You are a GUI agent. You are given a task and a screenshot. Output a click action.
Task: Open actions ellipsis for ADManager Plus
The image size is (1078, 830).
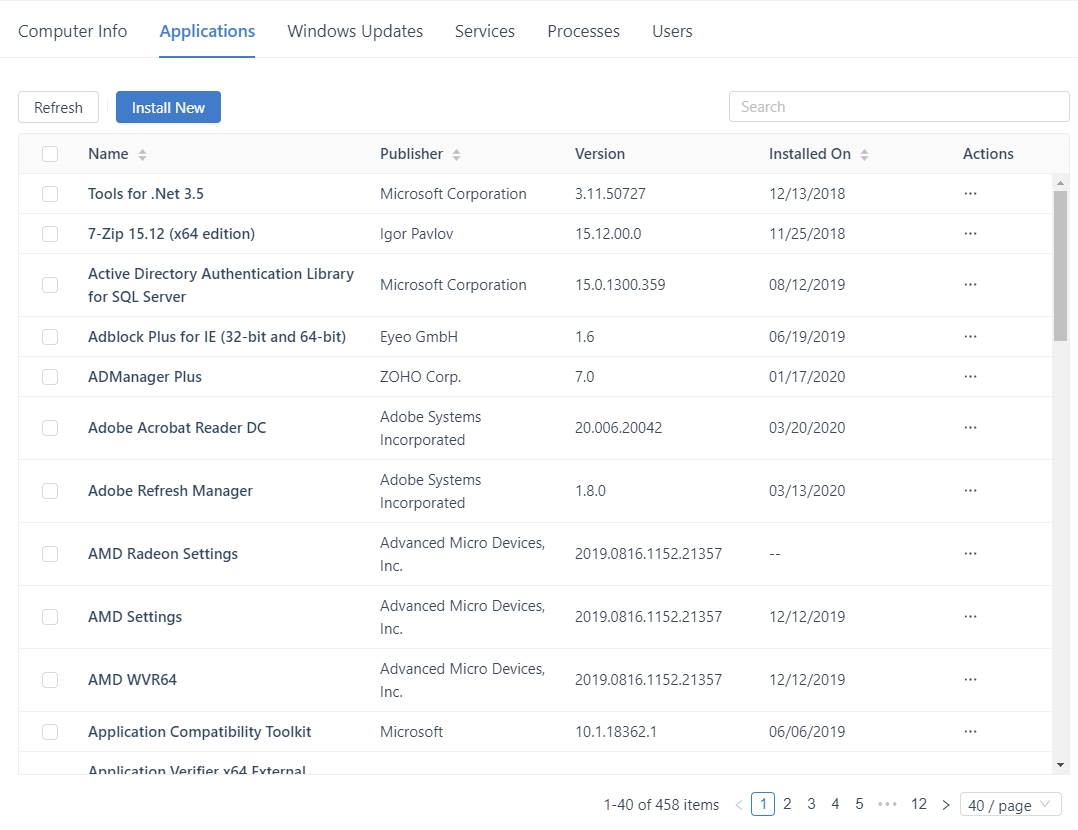(970, 377)
